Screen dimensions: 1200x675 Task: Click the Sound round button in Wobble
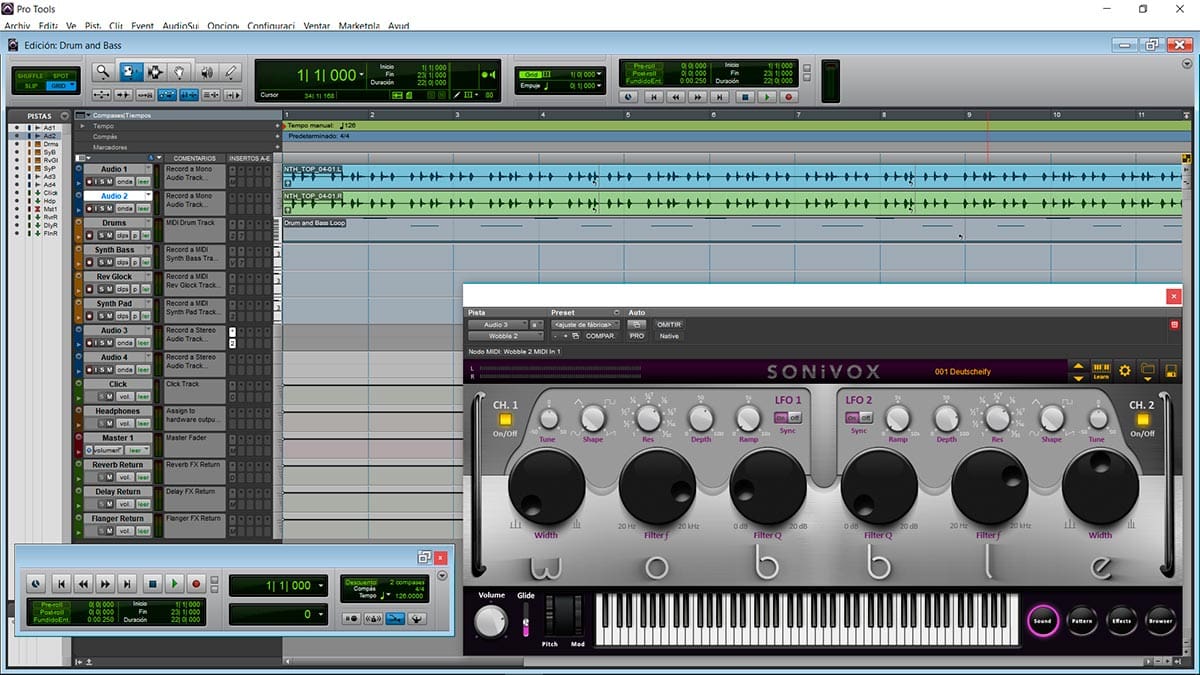coord(1043,621)
